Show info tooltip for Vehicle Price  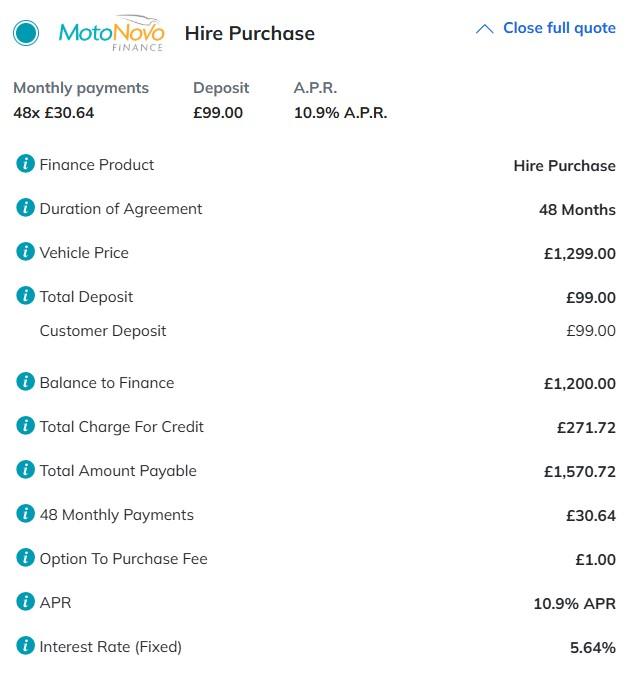[25, 252]
